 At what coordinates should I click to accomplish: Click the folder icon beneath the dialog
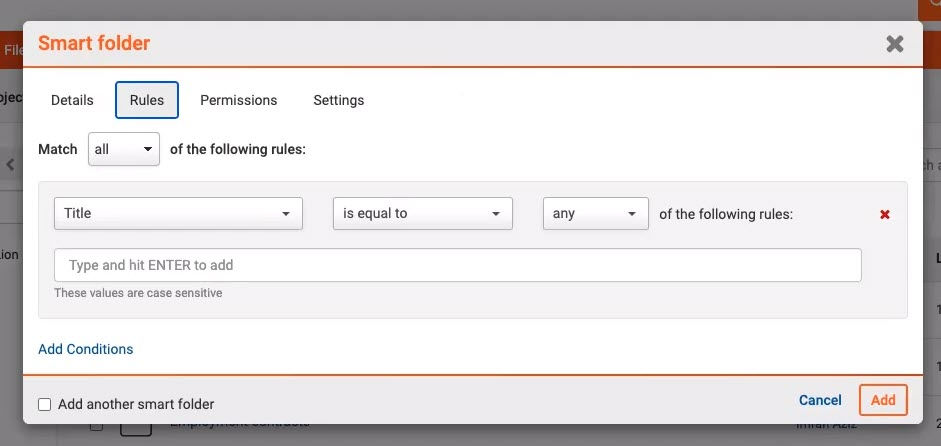[x=136, y=431]
